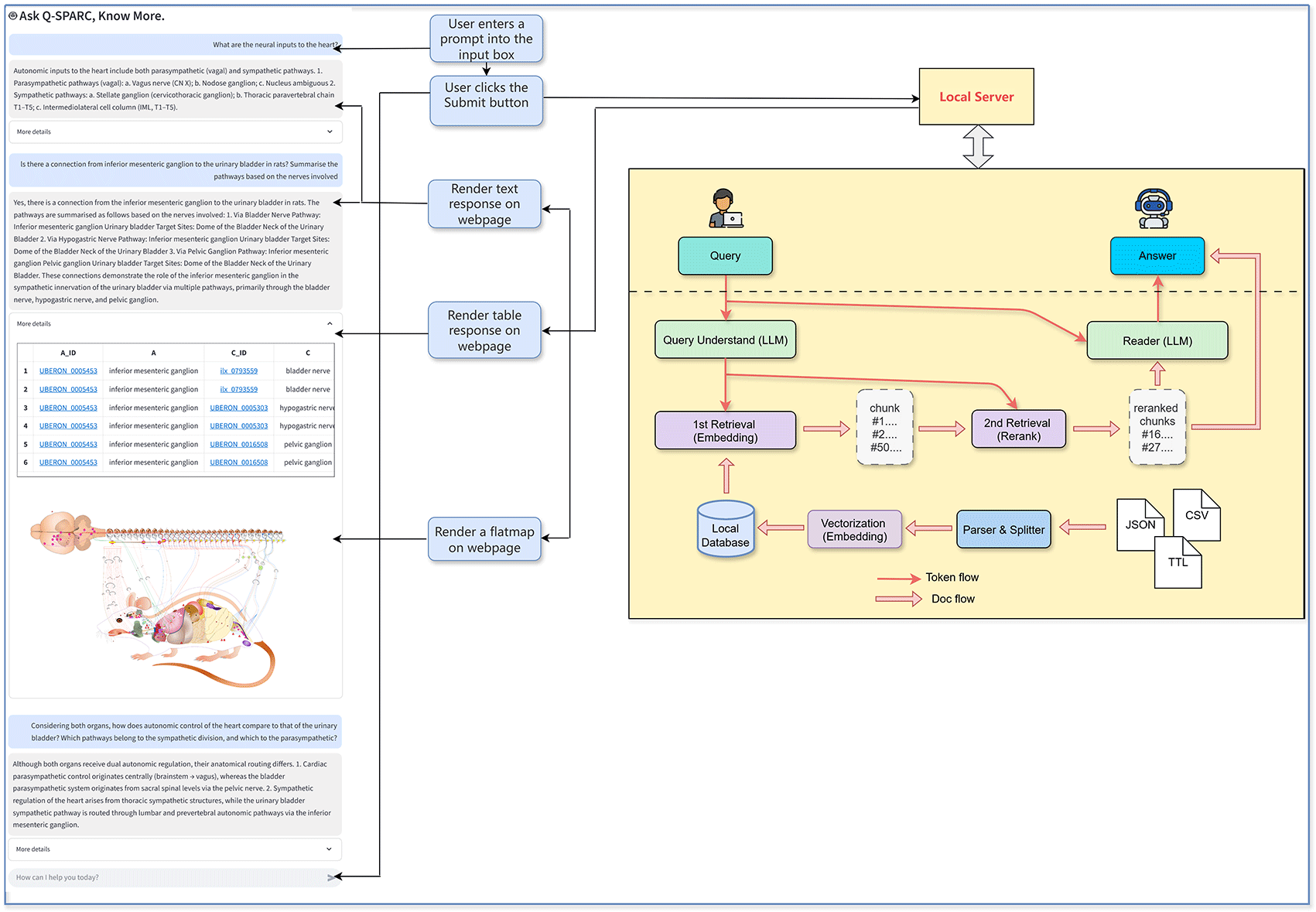Click the Local Database cylinder icon

click(x=726, y=528)
